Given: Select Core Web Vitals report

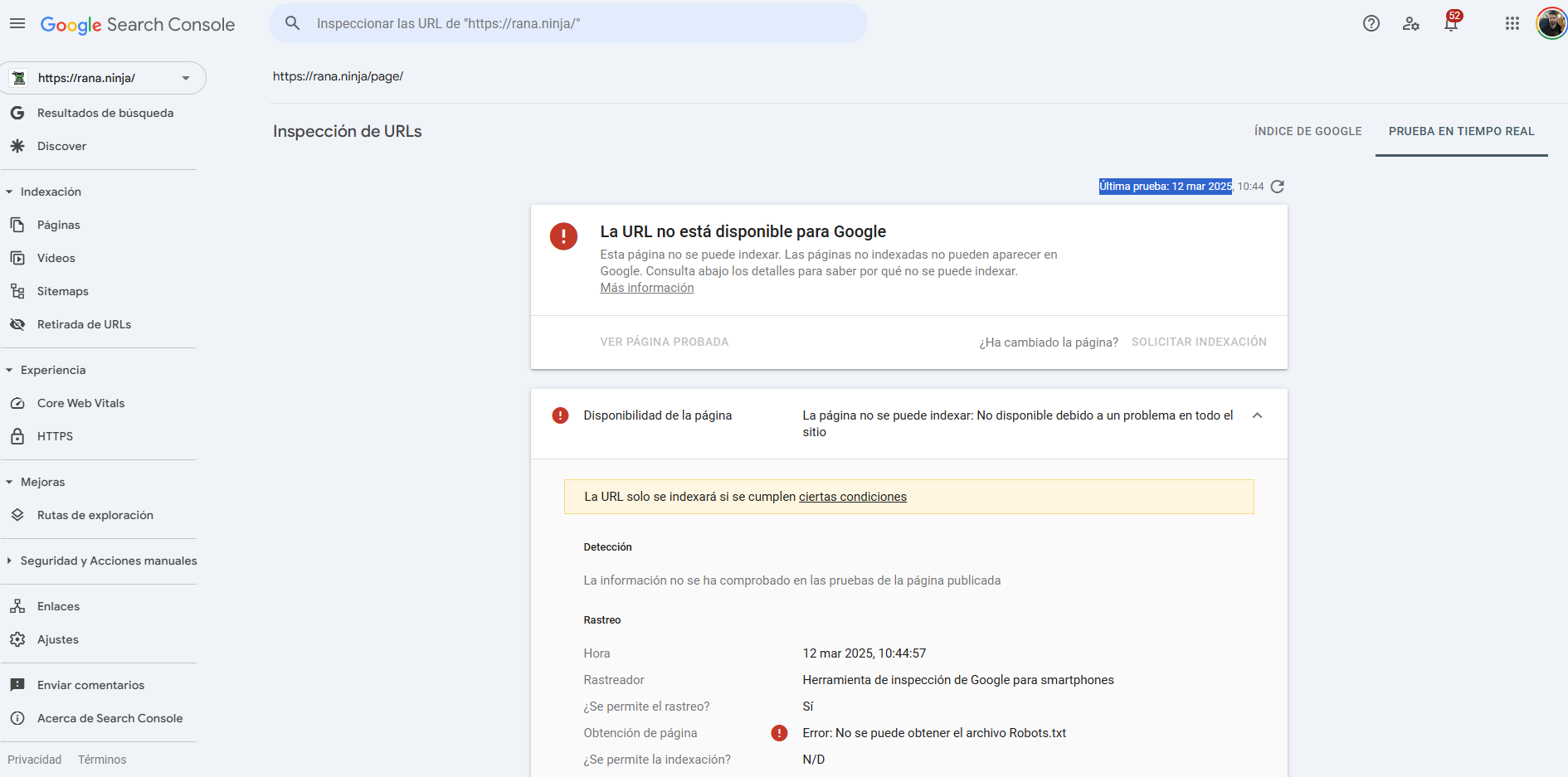Looking at the screenshot, I should point(80,403).
